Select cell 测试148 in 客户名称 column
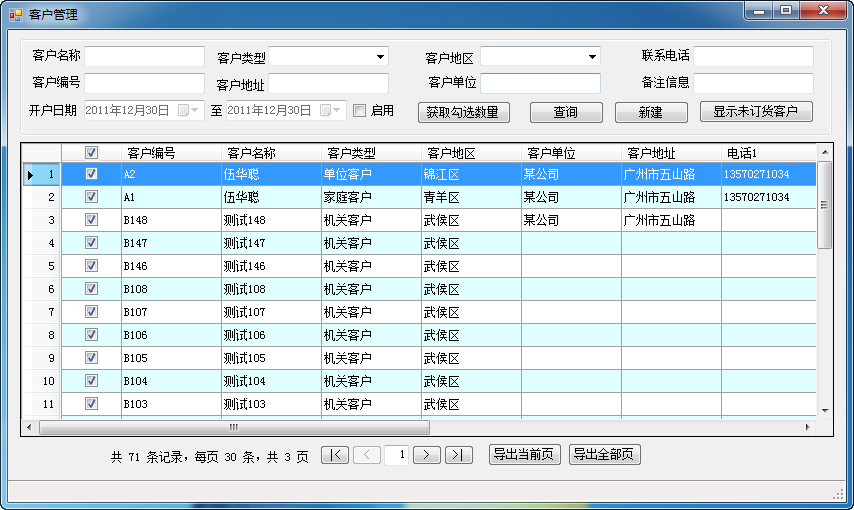Viewport: 854px width, 510px height. [x=271, y=220]
